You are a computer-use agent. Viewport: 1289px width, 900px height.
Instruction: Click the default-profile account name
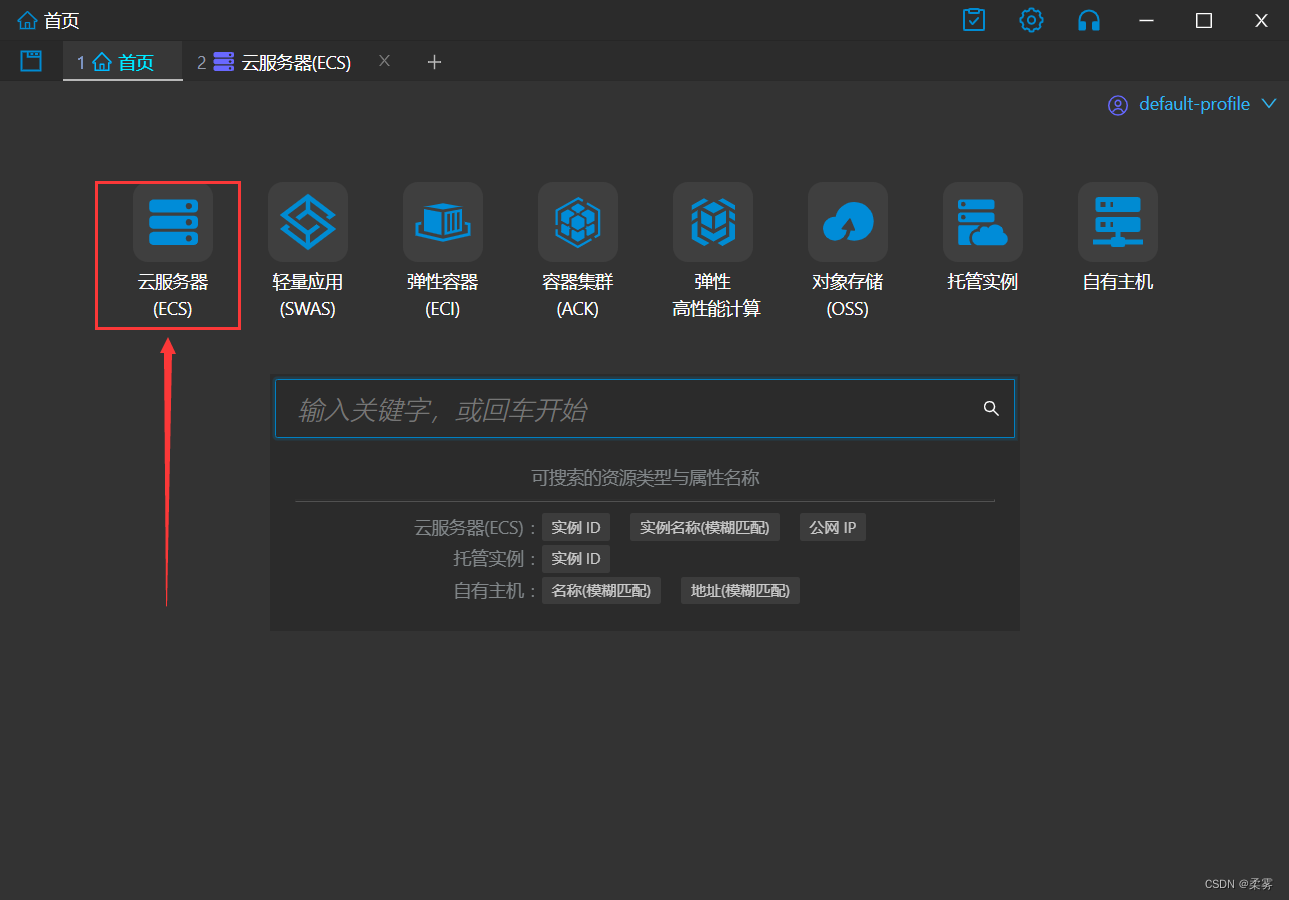[x=1194, y=104]
